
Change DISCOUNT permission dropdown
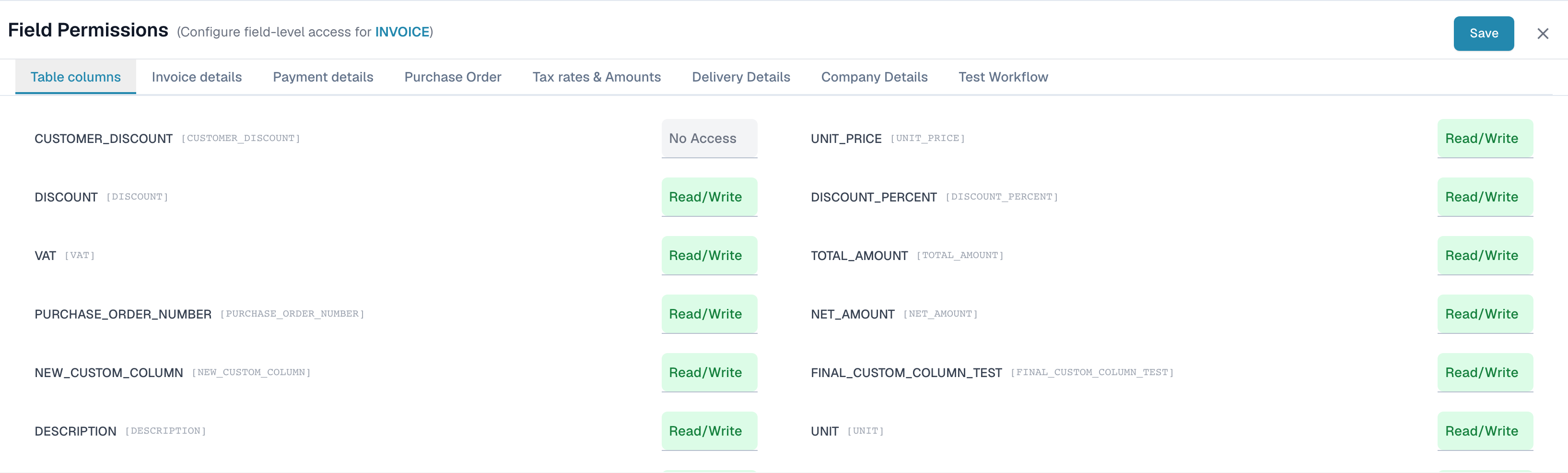point(709,197)
